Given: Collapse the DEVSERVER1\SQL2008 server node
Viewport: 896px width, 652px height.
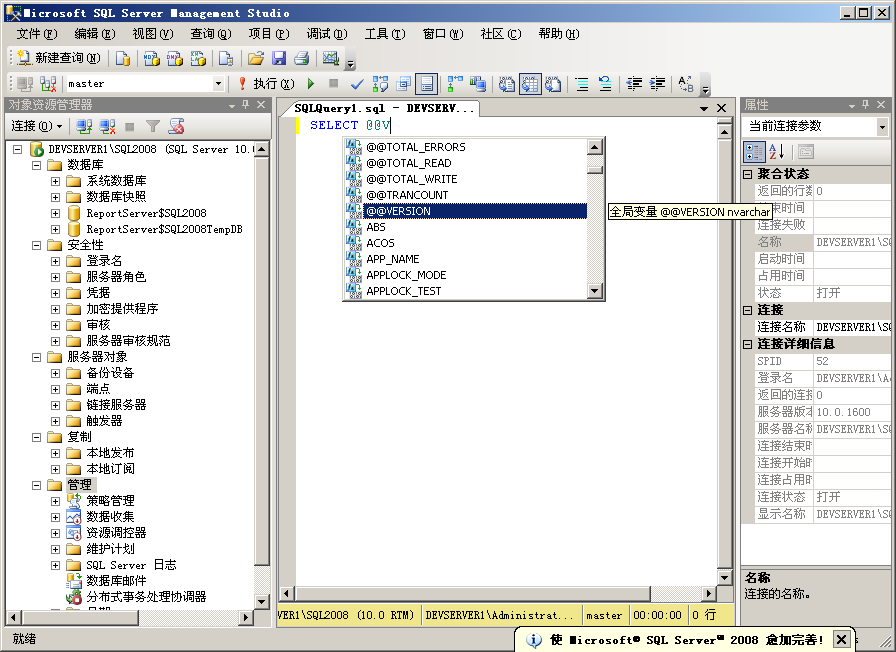Looking at the screenshot, I should pos(18,149).
